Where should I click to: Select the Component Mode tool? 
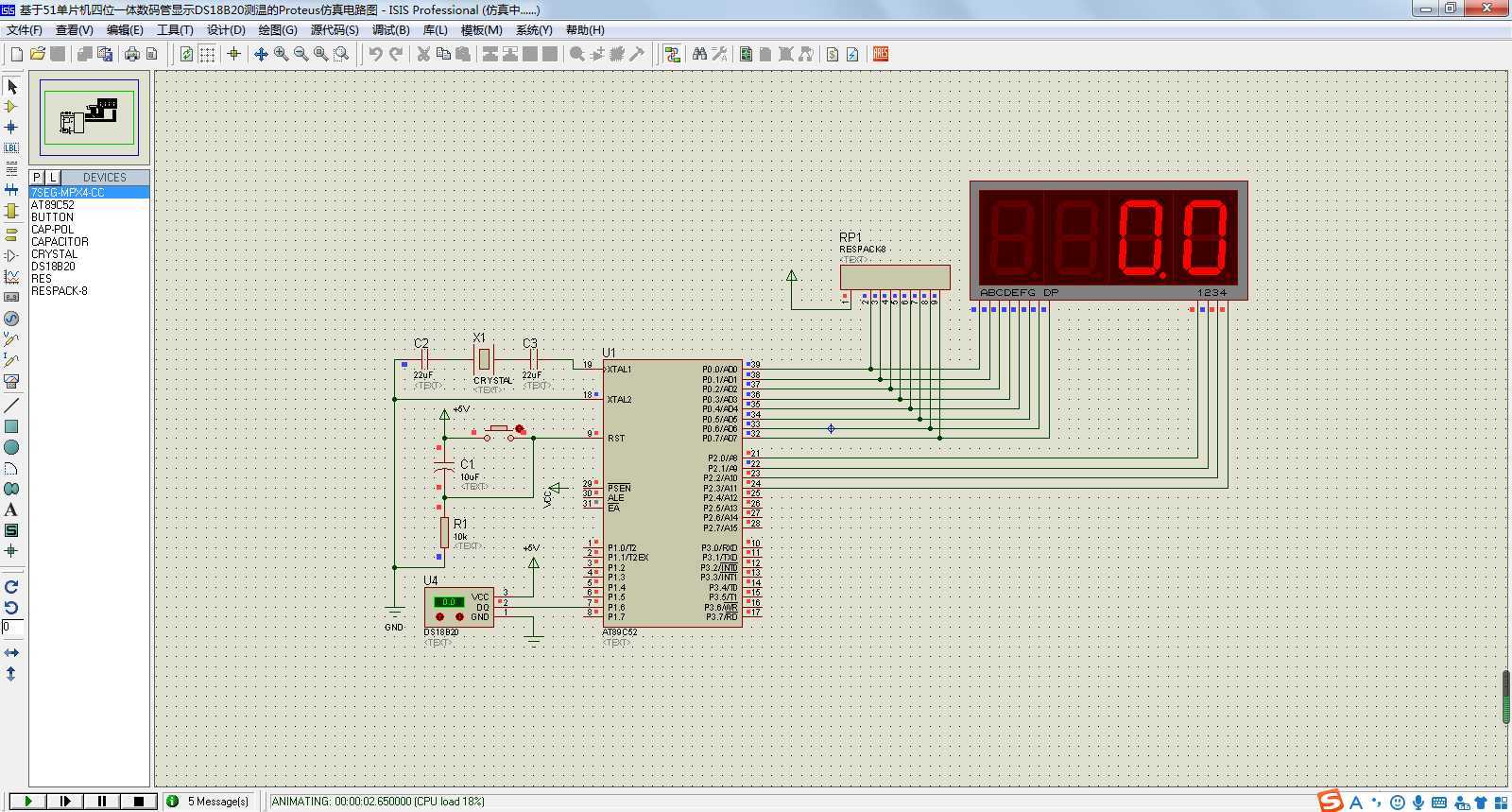click(x=11, y=107)
